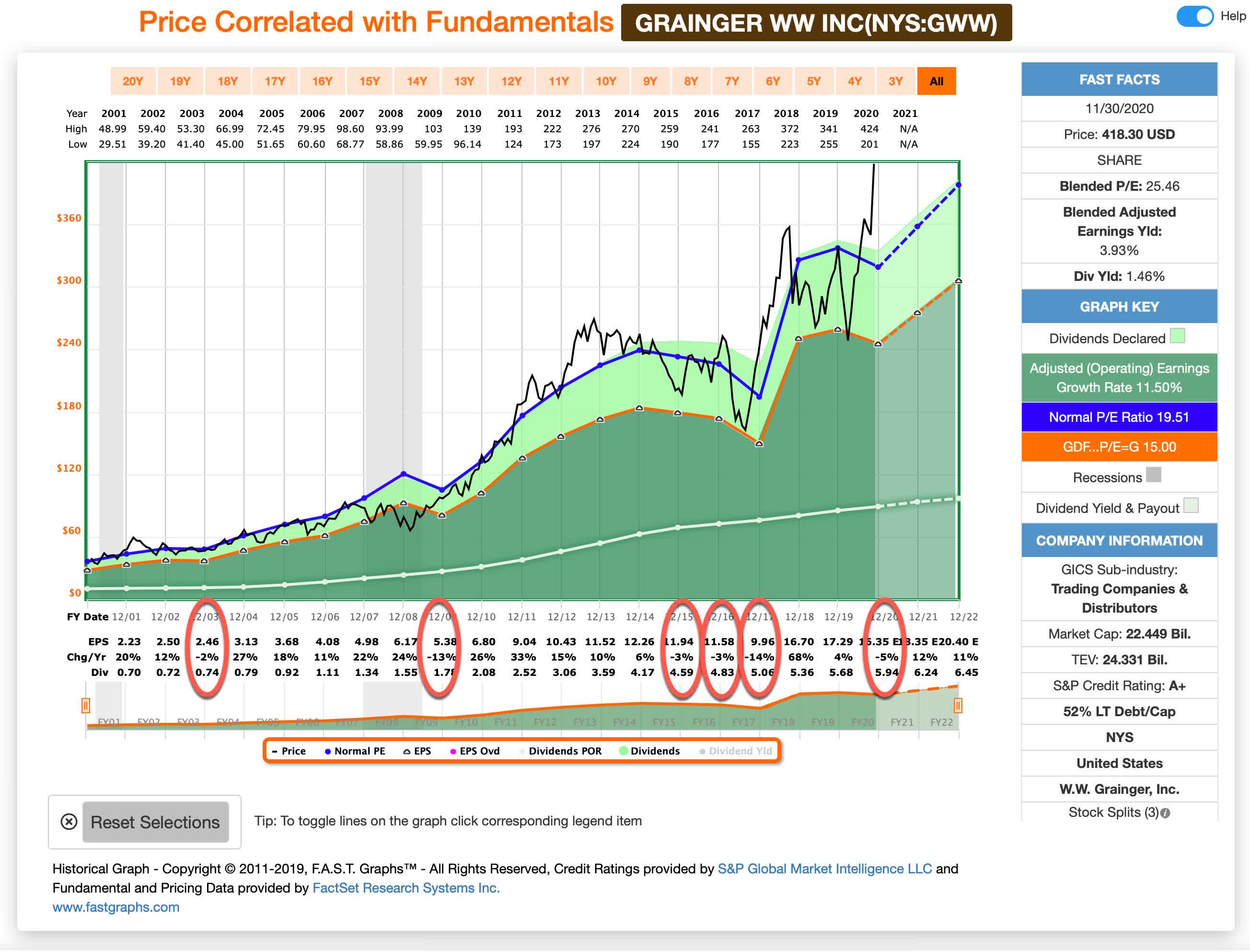
Task: Open S&P Global Market Intelligence LLC link
Action: tap(824, 869)
